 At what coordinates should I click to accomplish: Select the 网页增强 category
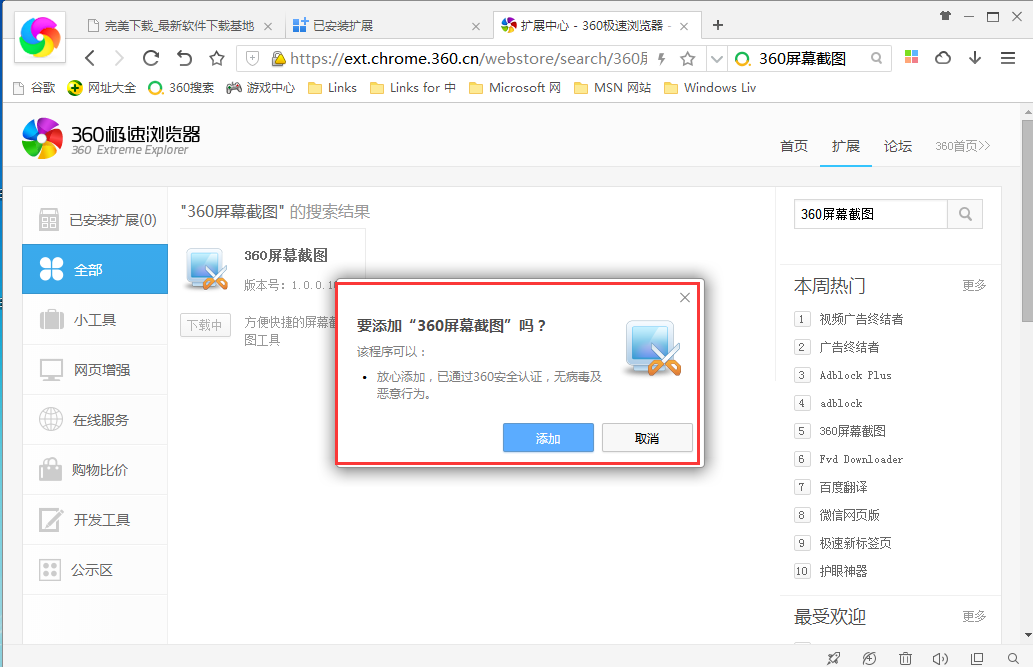click(95, 370)
